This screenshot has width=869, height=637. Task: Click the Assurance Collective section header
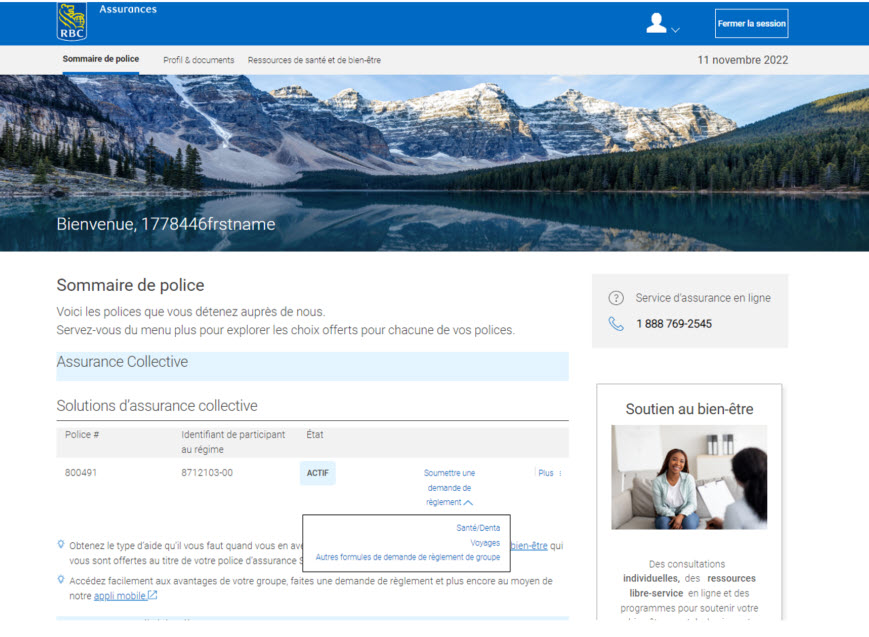(312, 366)
